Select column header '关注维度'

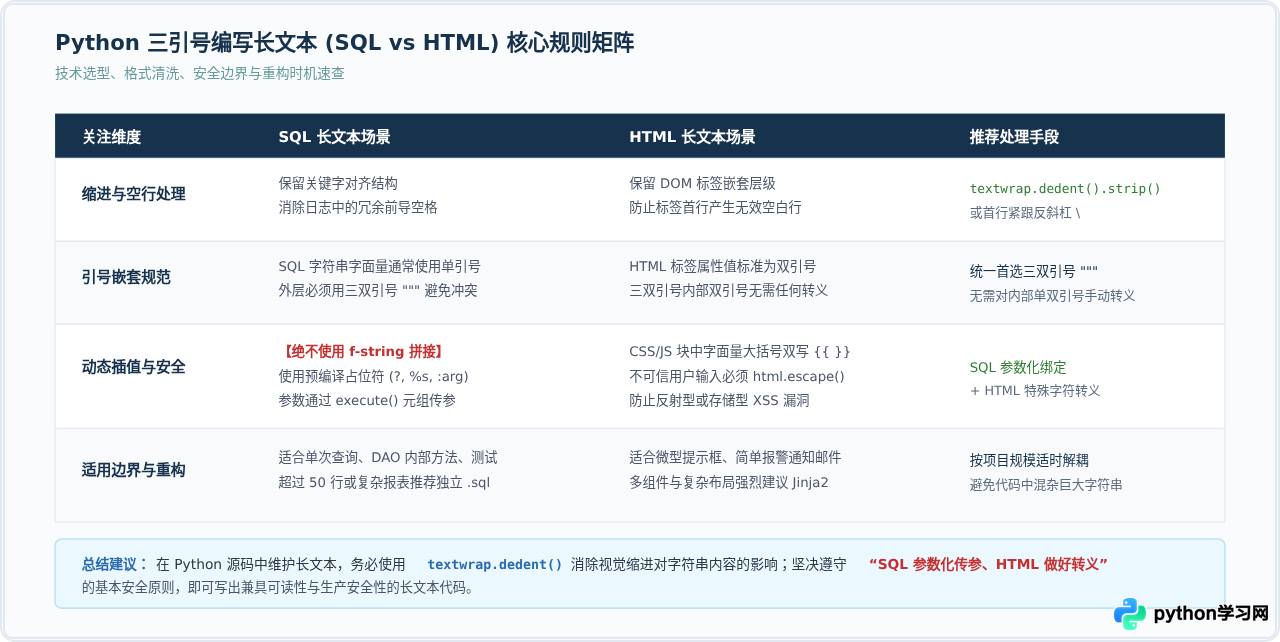111,137
